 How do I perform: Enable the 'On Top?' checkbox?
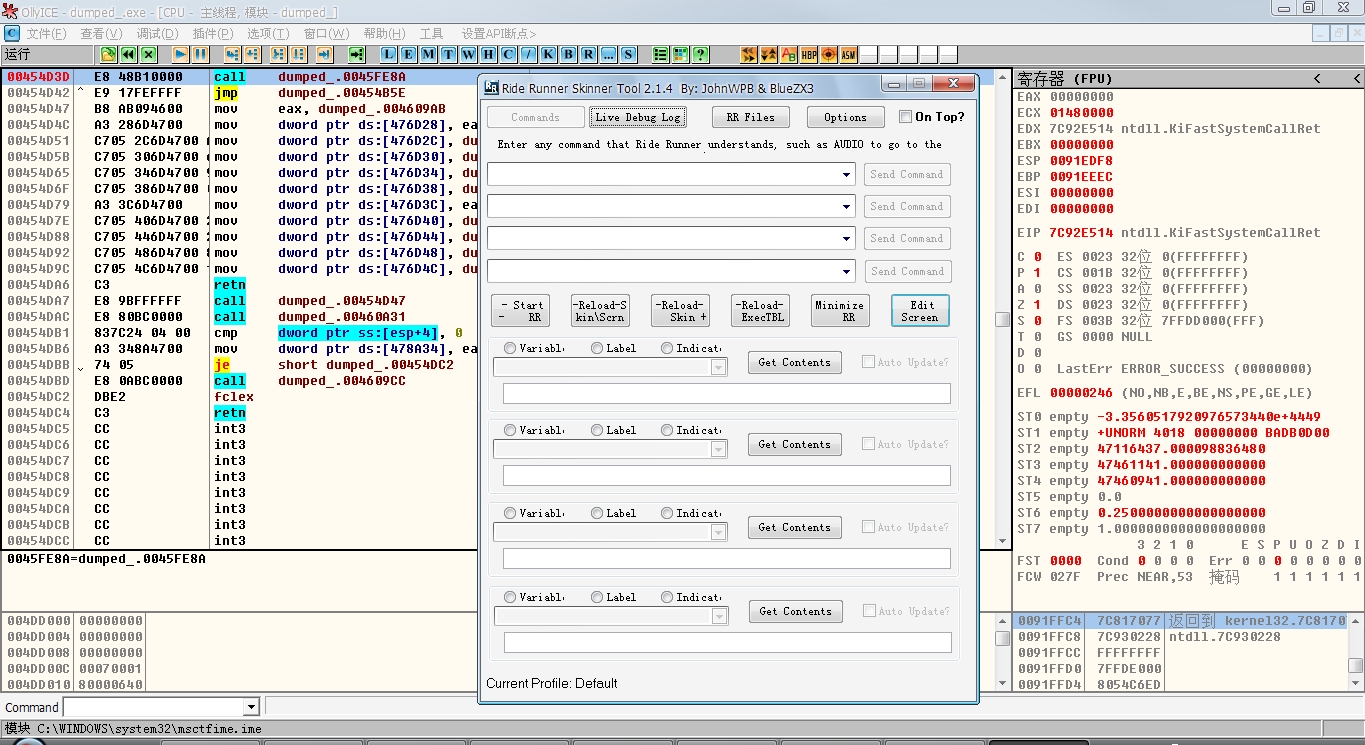[x=905, y=117]
